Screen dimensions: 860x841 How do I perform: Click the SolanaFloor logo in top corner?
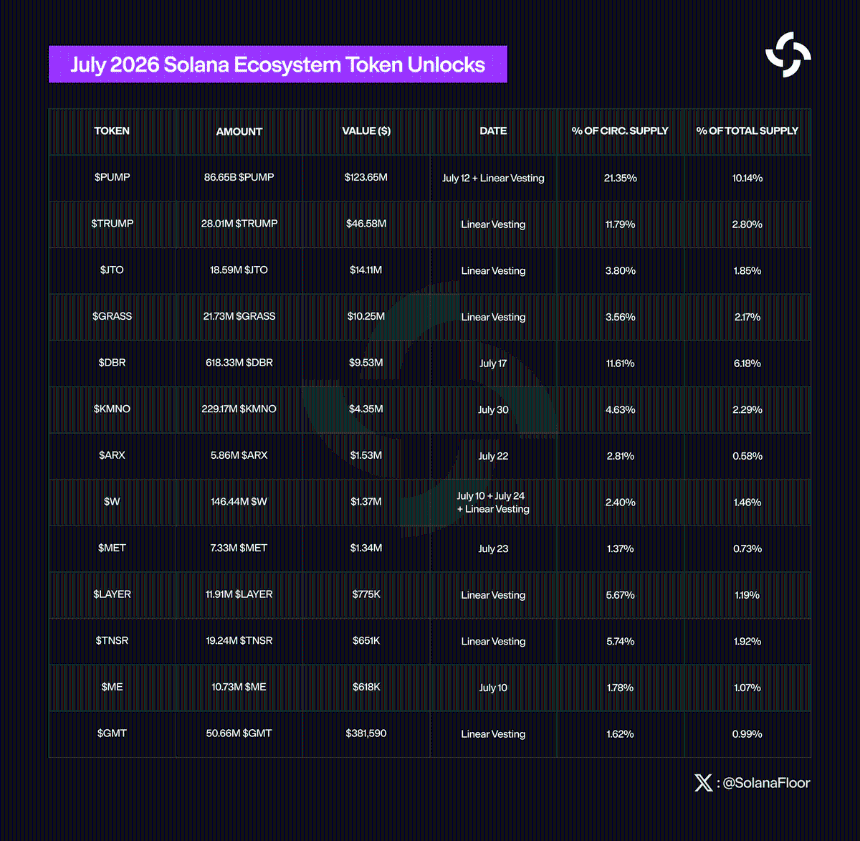point(788,54)
